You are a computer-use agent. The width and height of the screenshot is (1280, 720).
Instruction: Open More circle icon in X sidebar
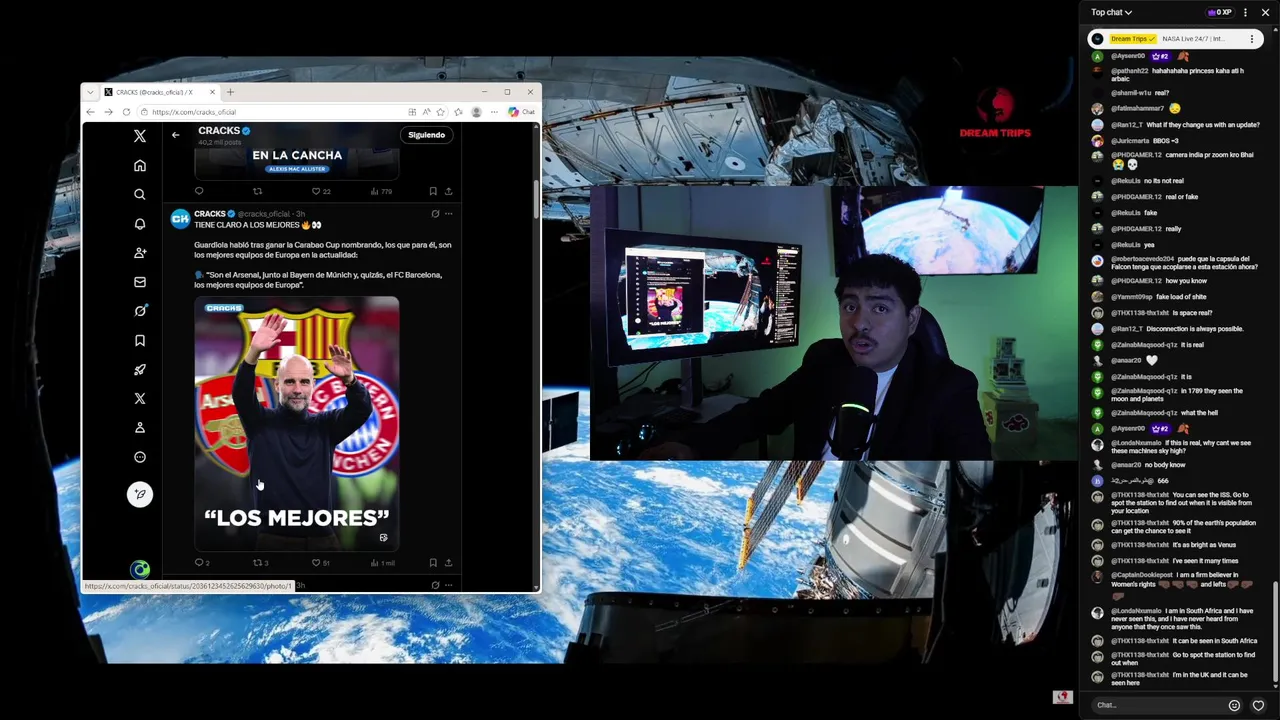140,457
